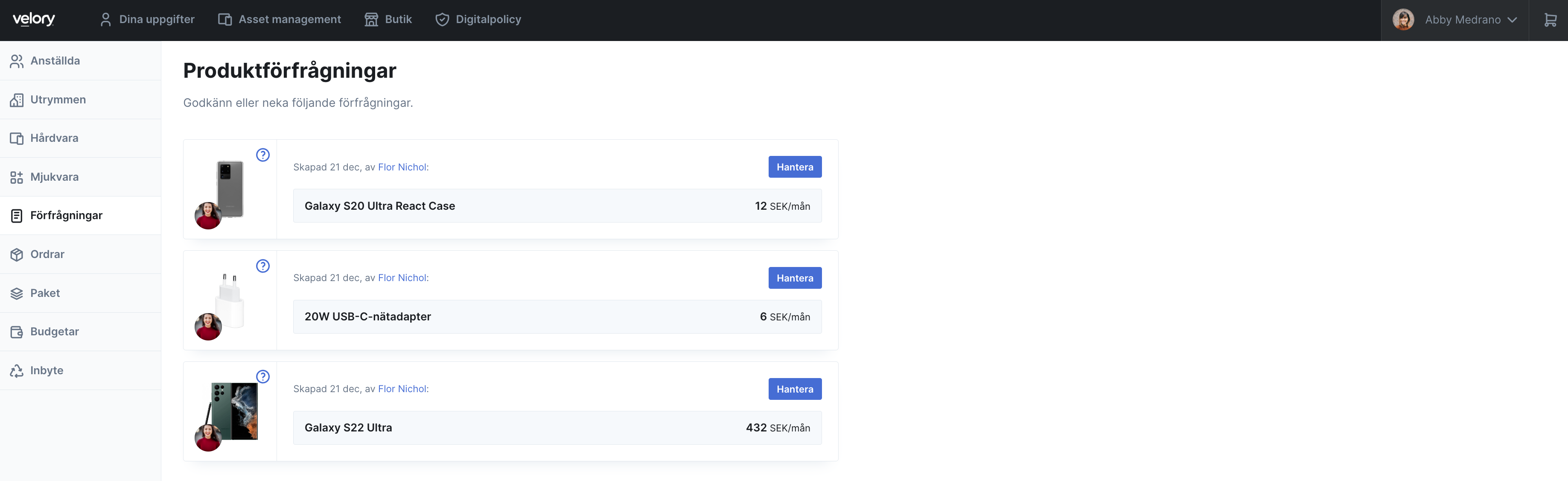Viewport: 1568px width, 481px height.
Task: Click the Förfrågningar document icon
Action: click(17, 216)
